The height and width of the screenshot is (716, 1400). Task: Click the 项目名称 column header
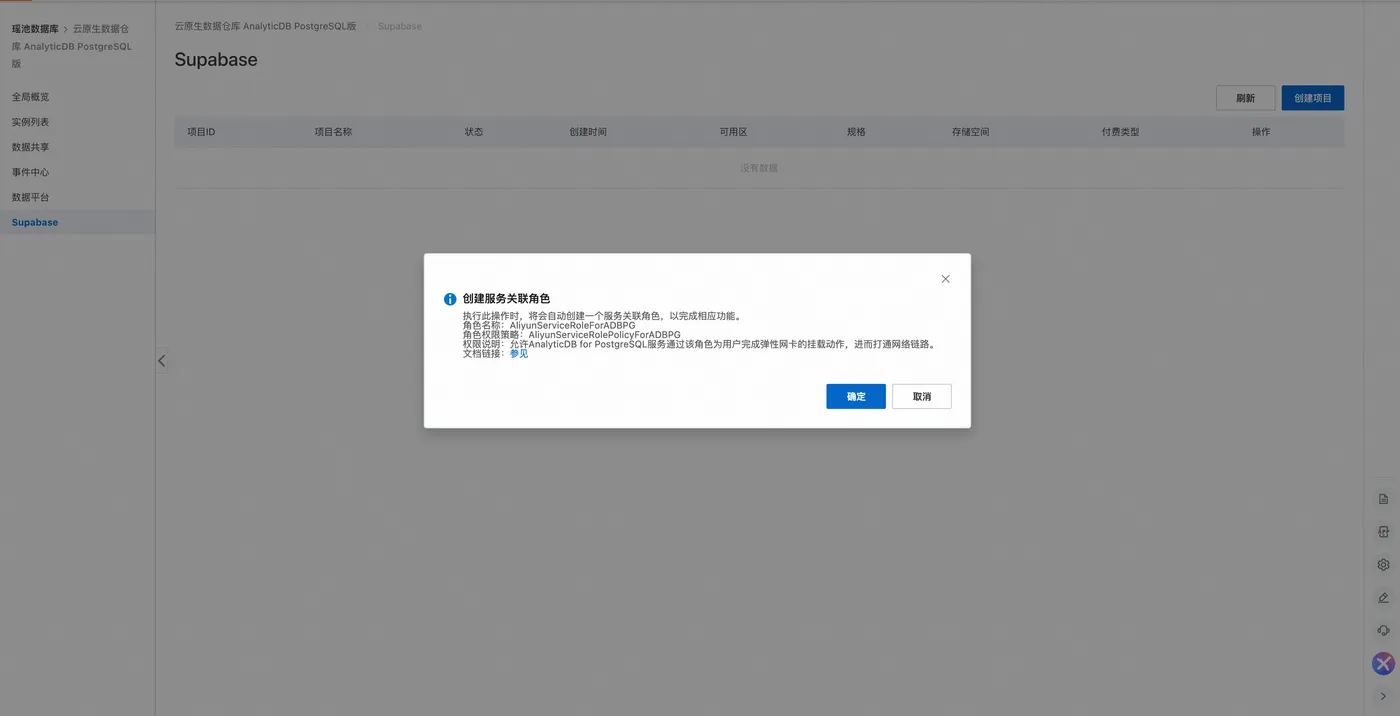(333, 132)
